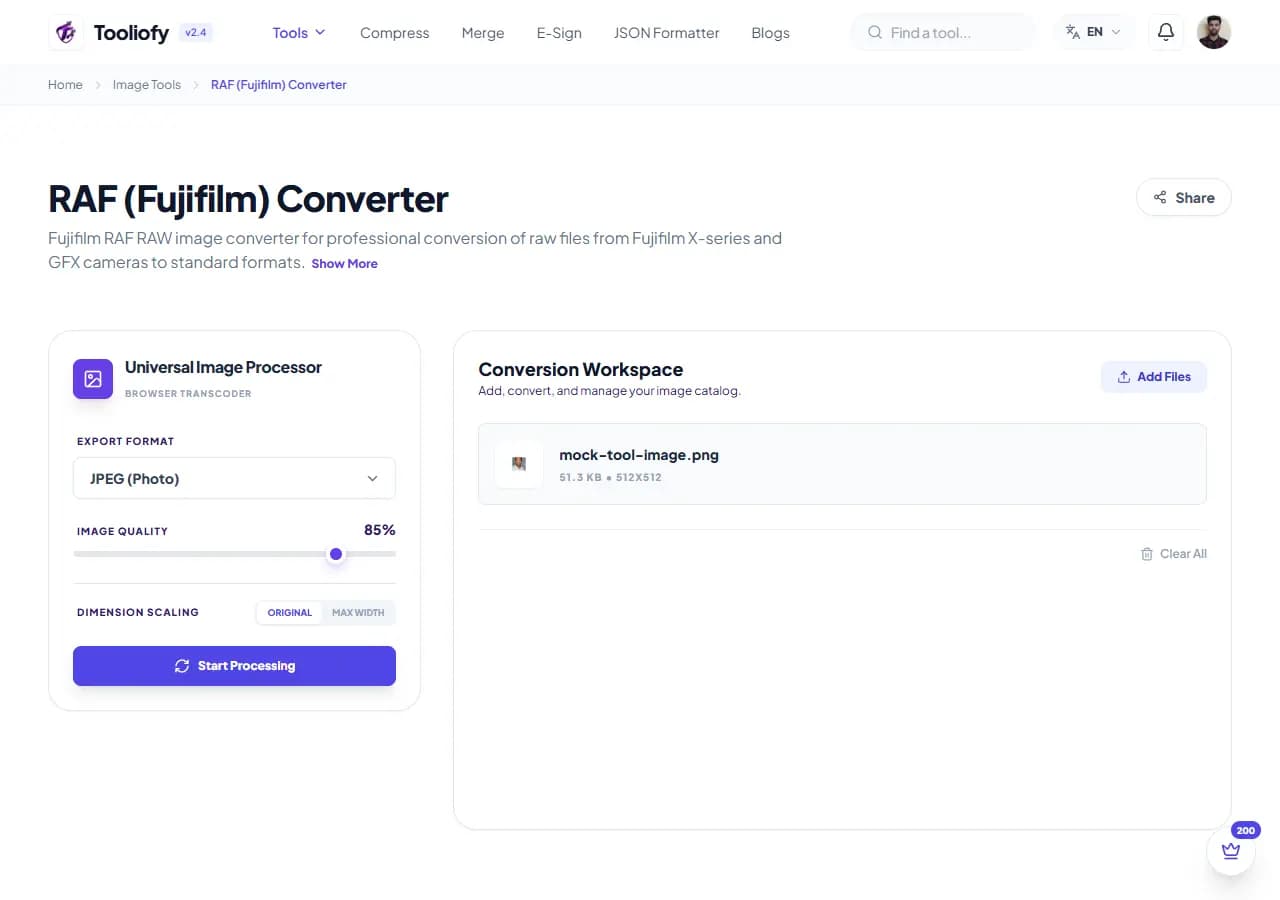The width and height of the screenshot is (1280, 900).
Task: Click the mock-tool-image.png thumbnail
Action: [519, 464]
